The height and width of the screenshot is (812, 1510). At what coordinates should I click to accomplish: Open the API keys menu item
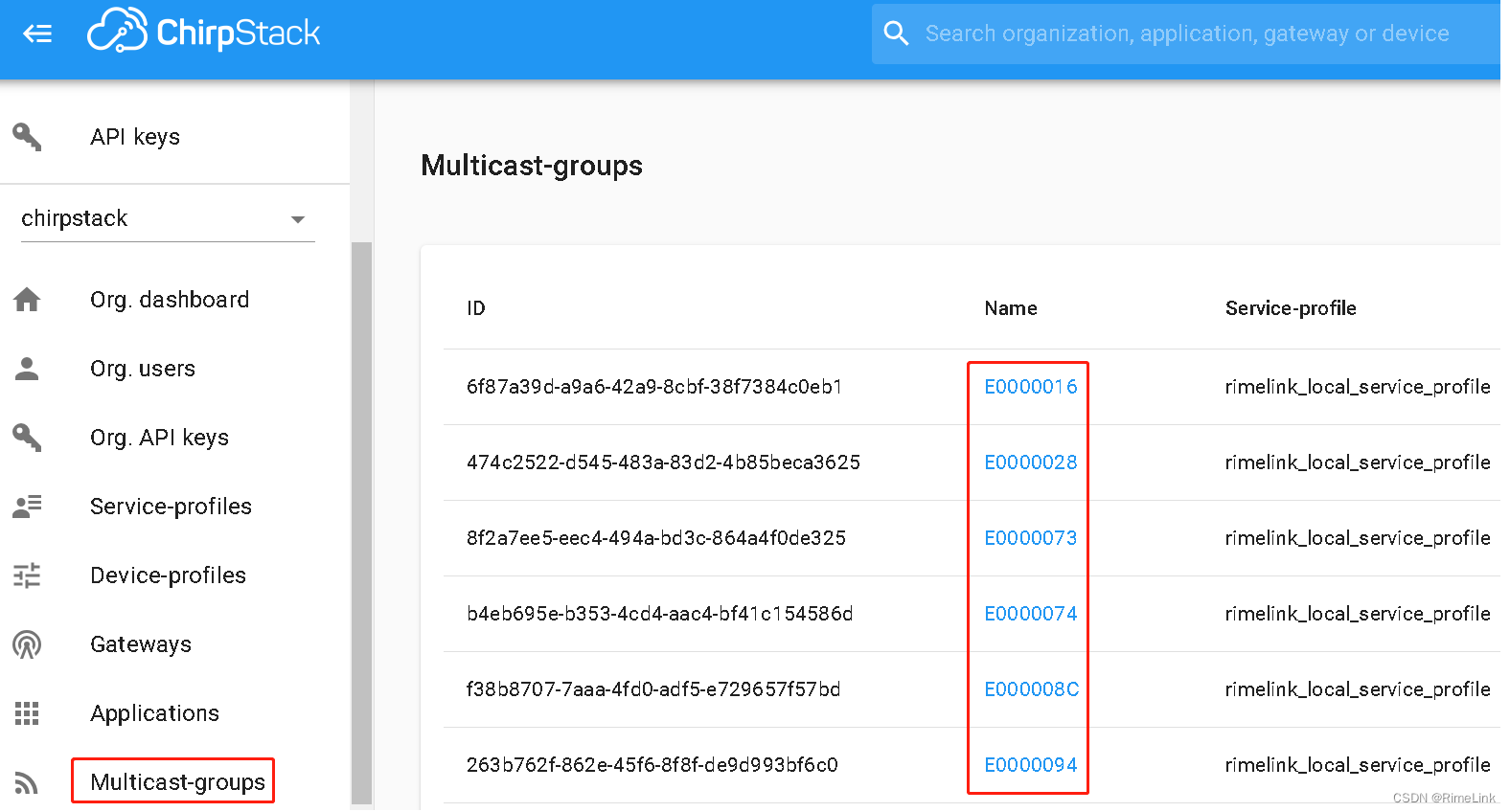pos(135,137)
